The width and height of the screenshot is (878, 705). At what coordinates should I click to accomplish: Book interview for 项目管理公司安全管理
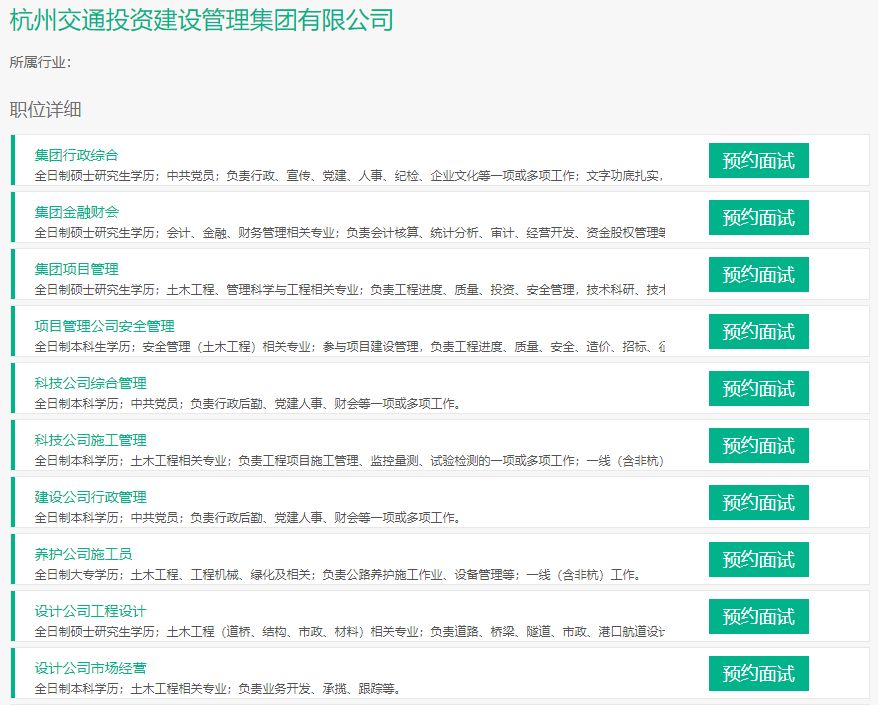point(759,332)
